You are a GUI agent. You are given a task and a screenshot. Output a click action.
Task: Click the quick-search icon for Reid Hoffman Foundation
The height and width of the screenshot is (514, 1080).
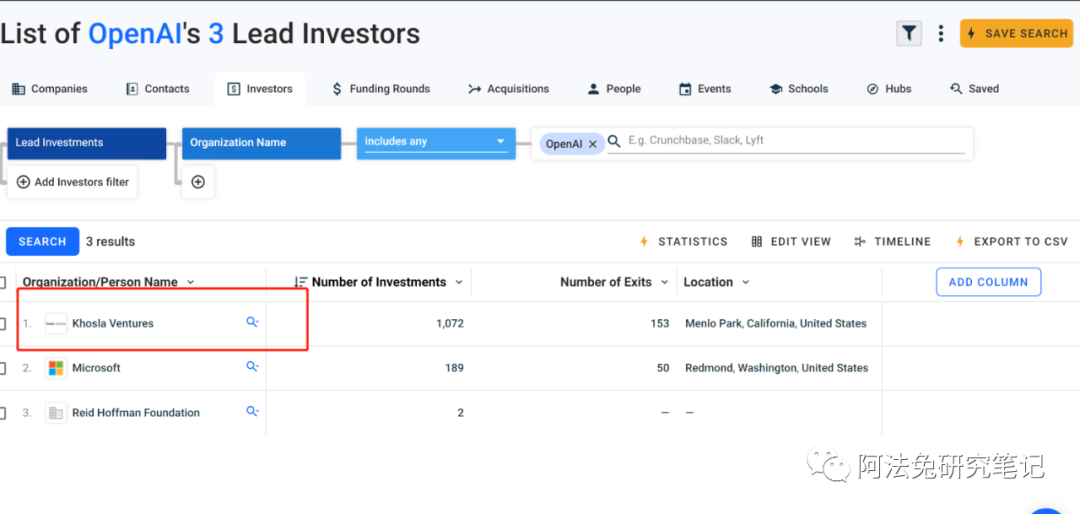pos(252,411)
